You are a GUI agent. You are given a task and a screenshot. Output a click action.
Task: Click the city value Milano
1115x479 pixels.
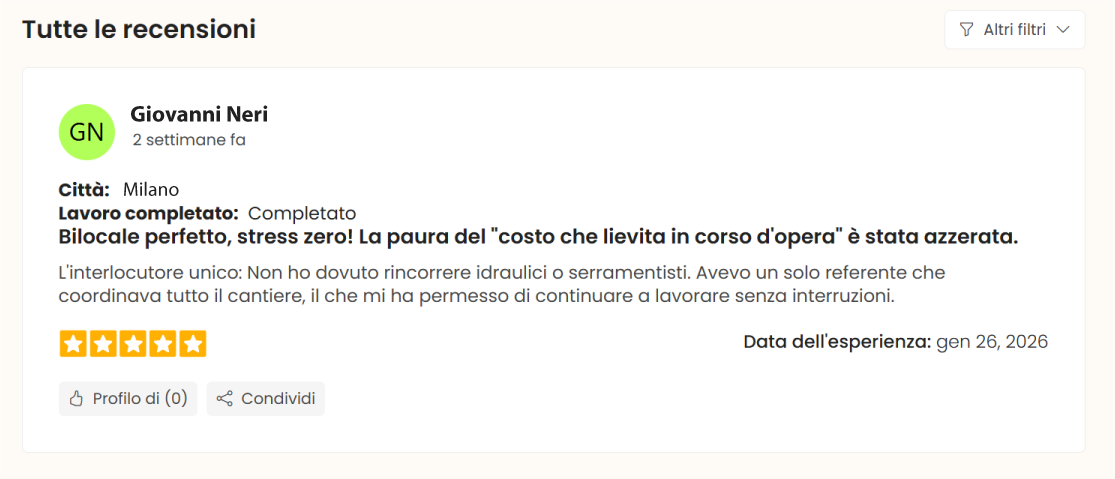pyautogui.click(x=151, y=189)
